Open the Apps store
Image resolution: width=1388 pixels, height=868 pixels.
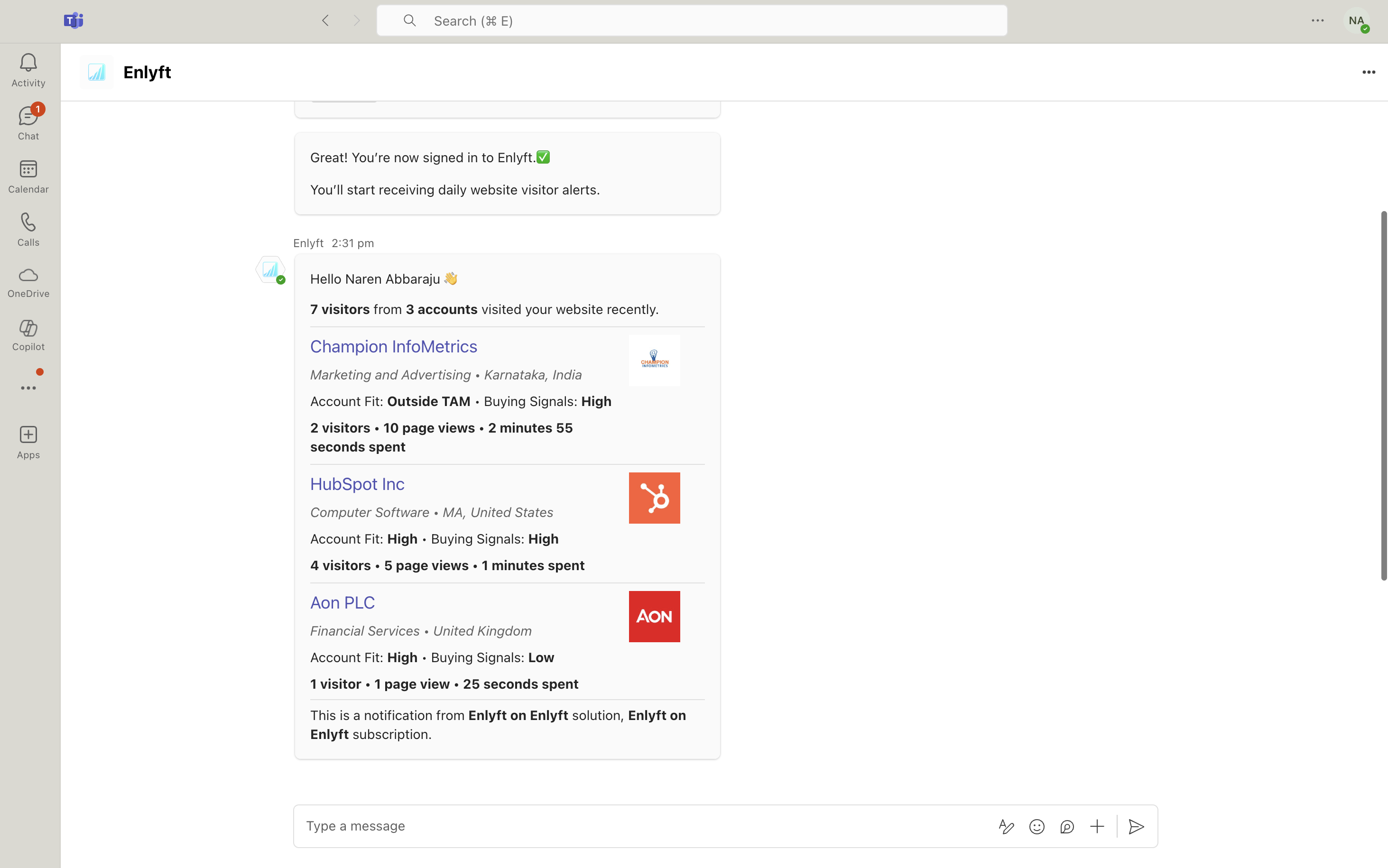coord(28,442)
